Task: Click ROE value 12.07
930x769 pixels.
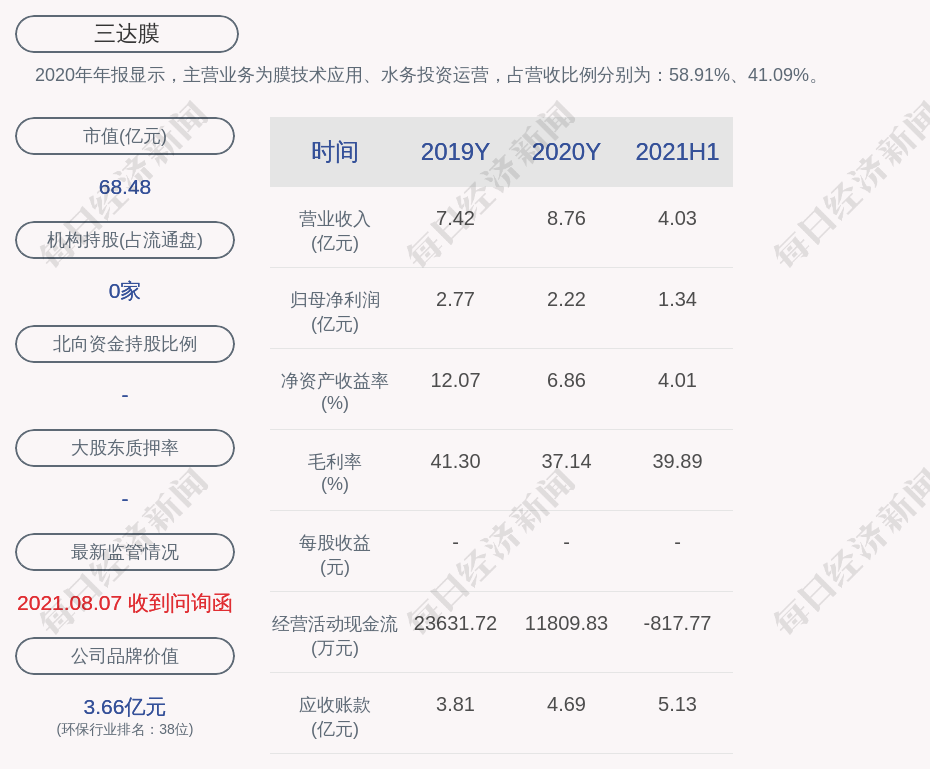Action: [455, 380]
